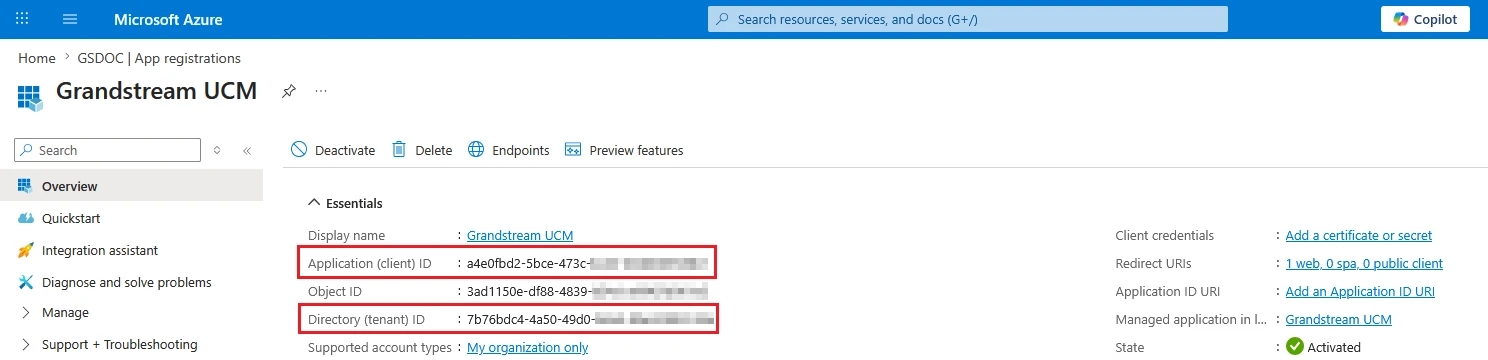
Task: Click the Deactivate prohibition icon
Action: (x=299, y=150)
